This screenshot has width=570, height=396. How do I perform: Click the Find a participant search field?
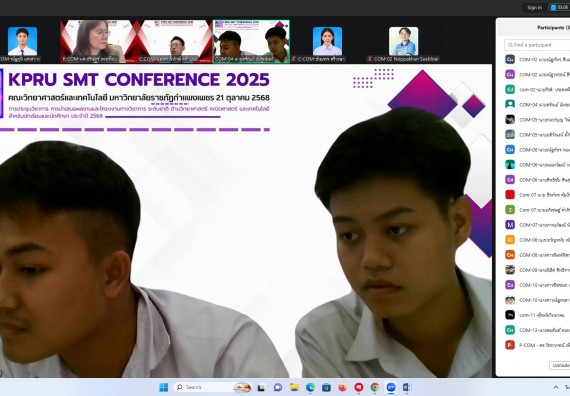coord(537,45)
